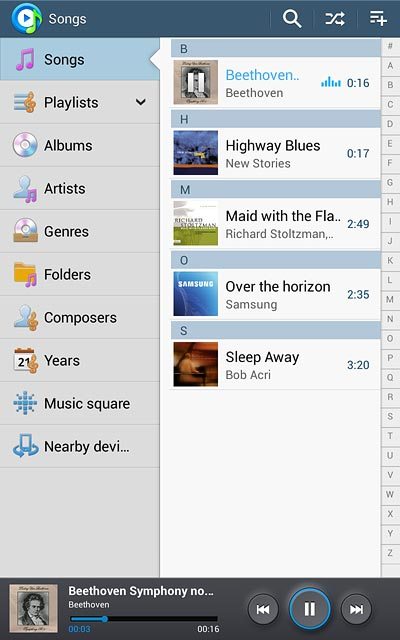The height and width of the screenshot is (640, 400).
Task: Play Highway Blues by New Stories
Action: [276, 153]
